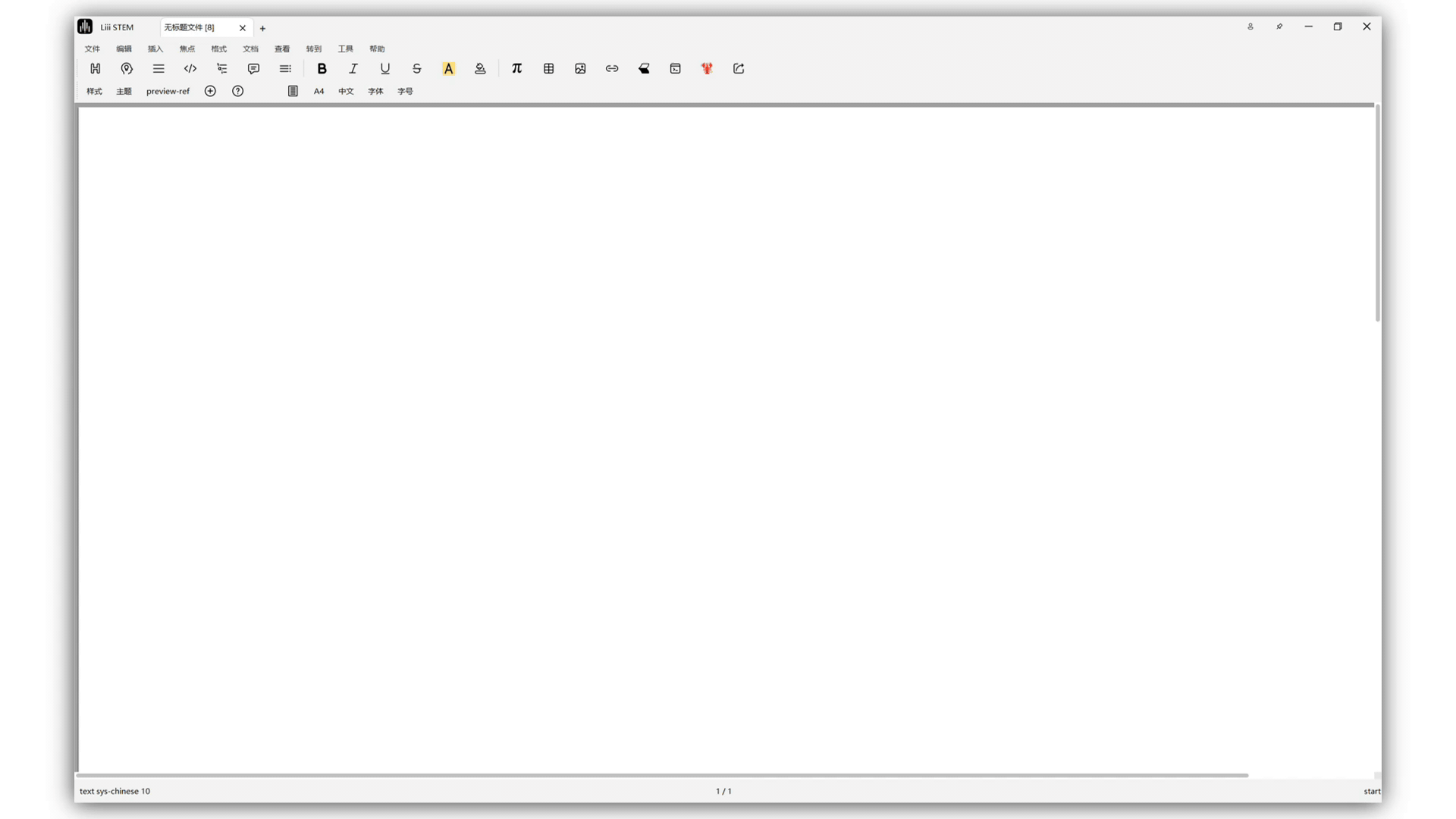
Task: Open the 字体 font dropdown
Action: pyautogui.click(x=375, y=91)
